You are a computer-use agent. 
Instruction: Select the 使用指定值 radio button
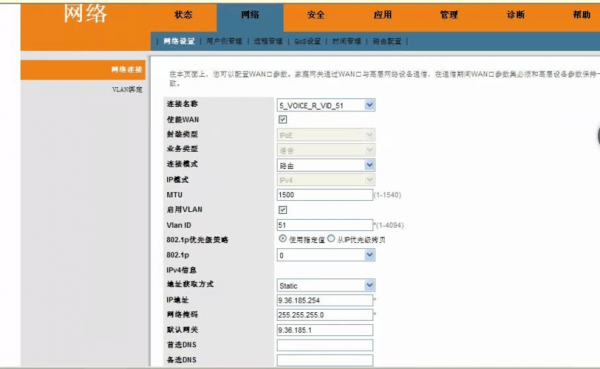pyautogui.click(x=282, y=239)
